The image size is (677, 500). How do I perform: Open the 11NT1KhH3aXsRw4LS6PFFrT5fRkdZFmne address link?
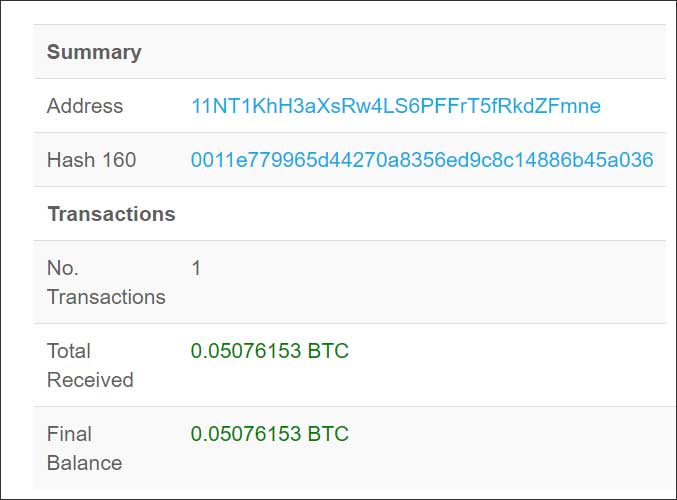tap(396, 106)
